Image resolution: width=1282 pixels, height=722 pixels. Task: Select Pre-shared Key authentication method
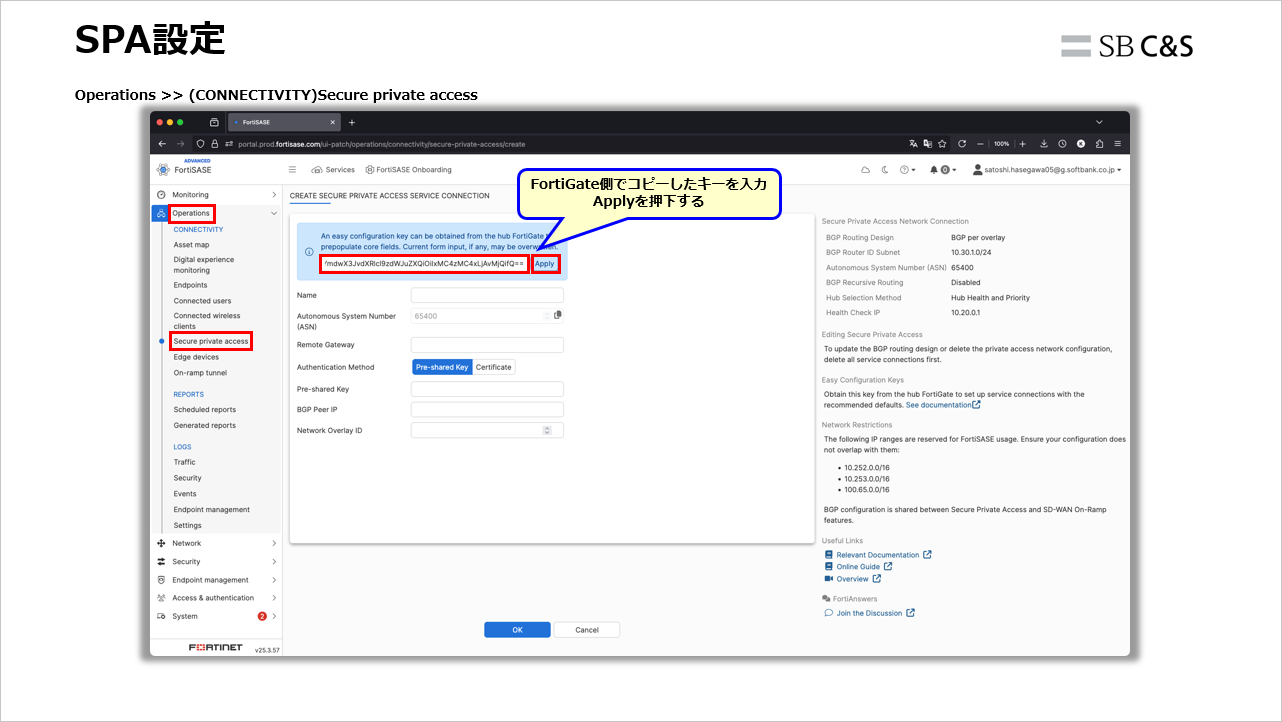click(x=442, y=367)
